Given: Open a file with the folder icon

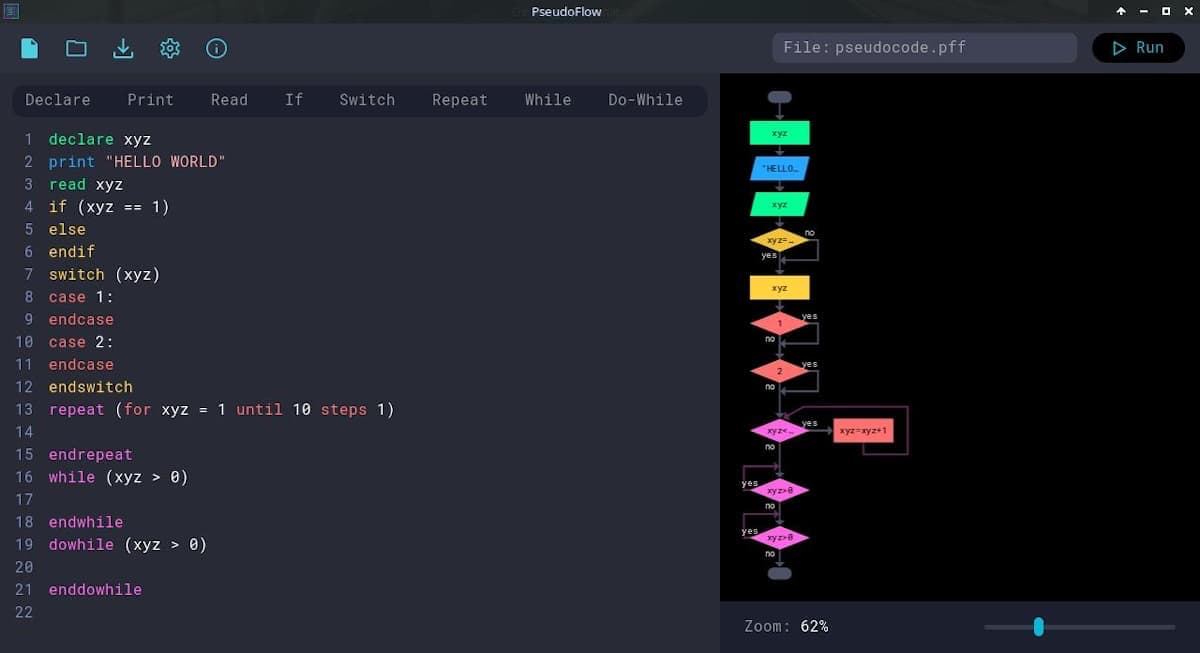Looking at the screenshot, I should coord(76,48).
